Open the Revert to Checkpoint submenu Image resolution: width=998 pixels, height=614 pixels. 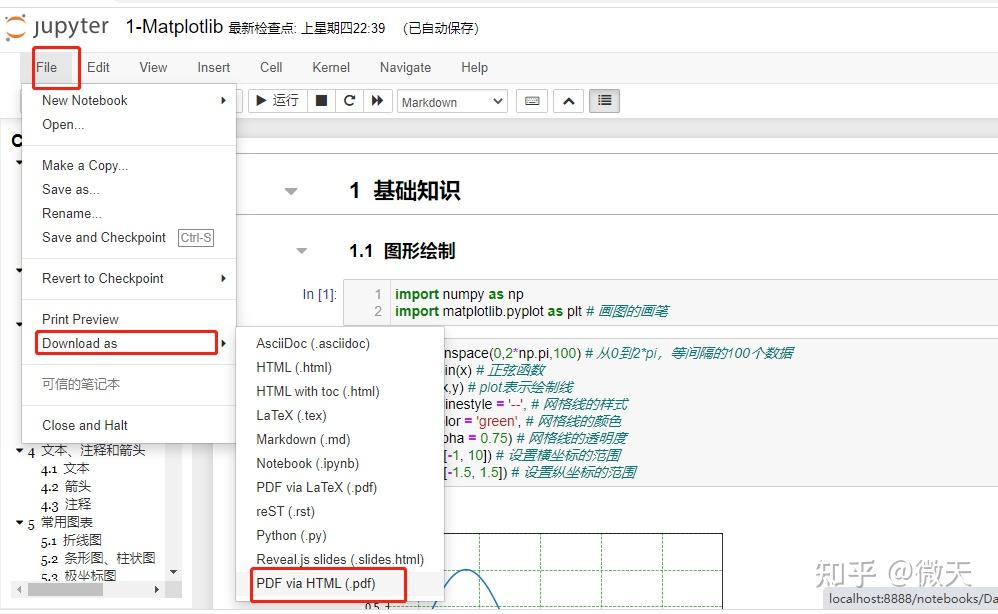click(104, 278)
